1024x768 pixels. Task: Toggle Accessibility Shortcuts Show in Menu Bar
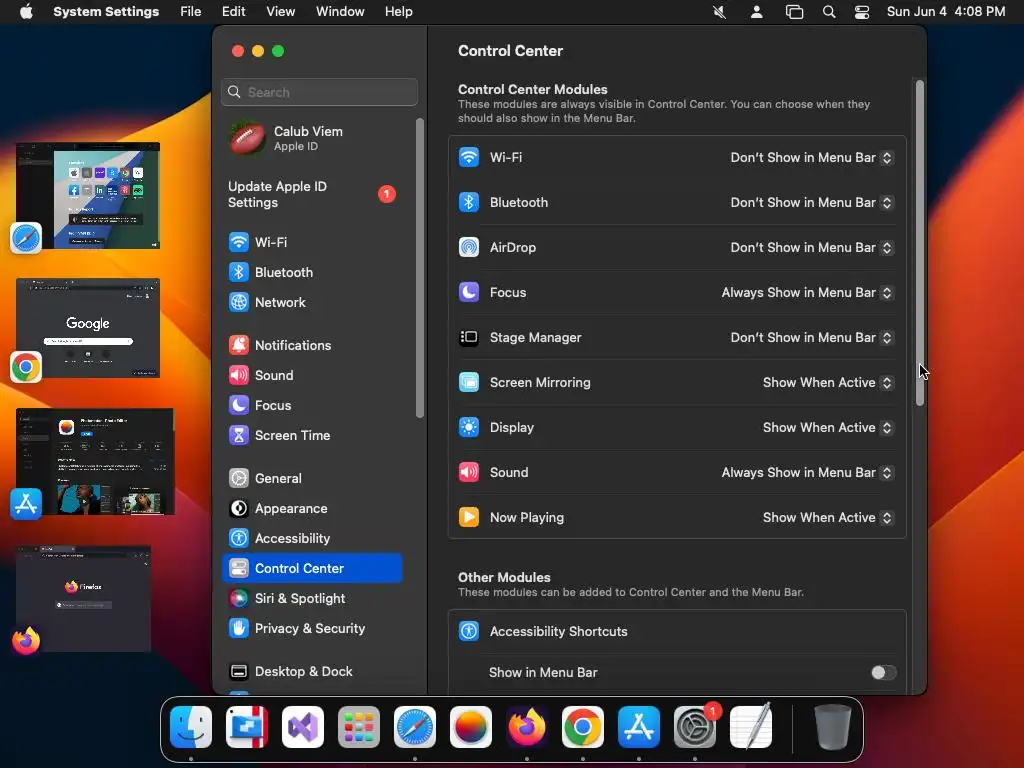click(x=883, y=673)
